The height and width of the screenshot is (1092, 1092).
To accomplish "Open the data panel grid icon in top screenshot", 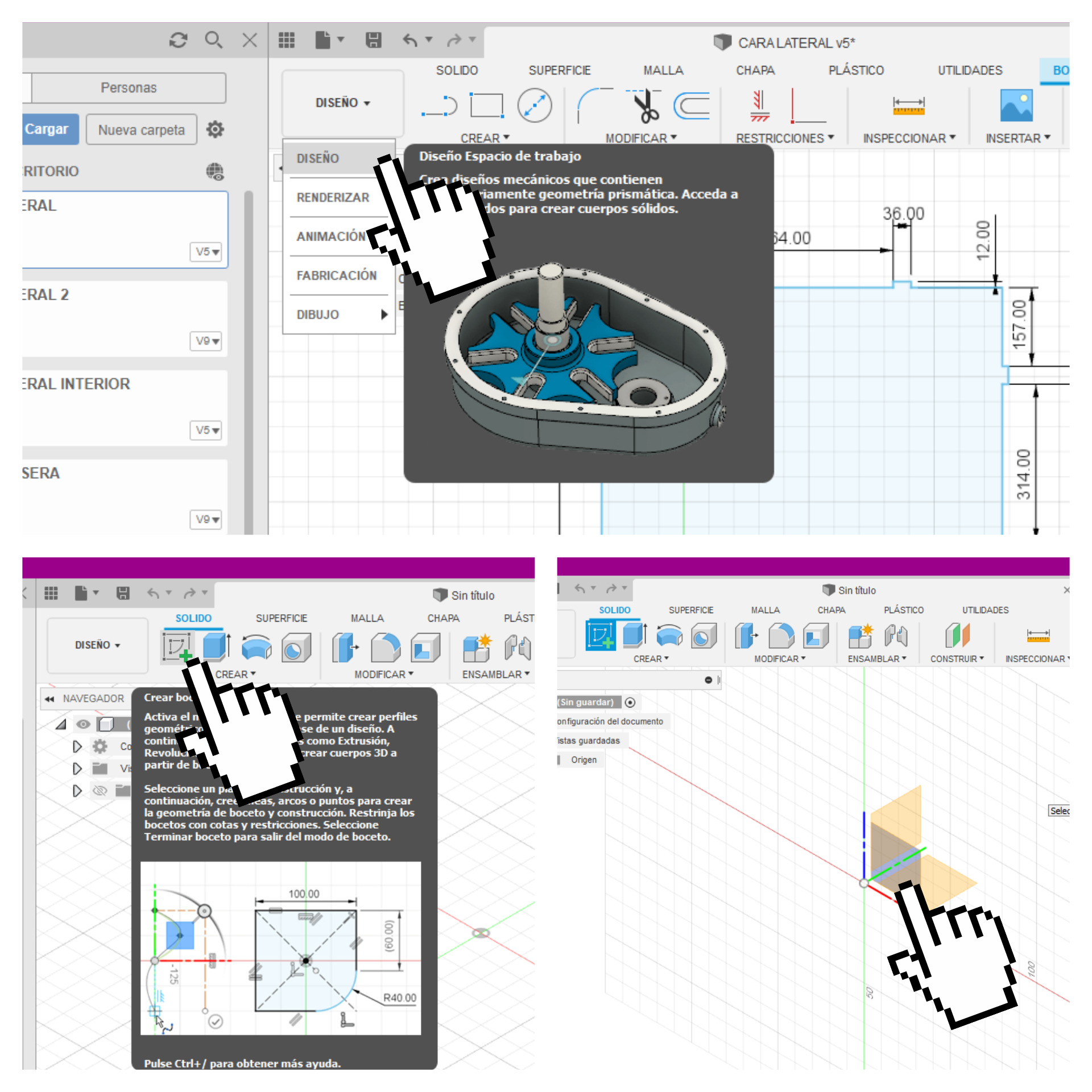I will [x=286, y=40].
